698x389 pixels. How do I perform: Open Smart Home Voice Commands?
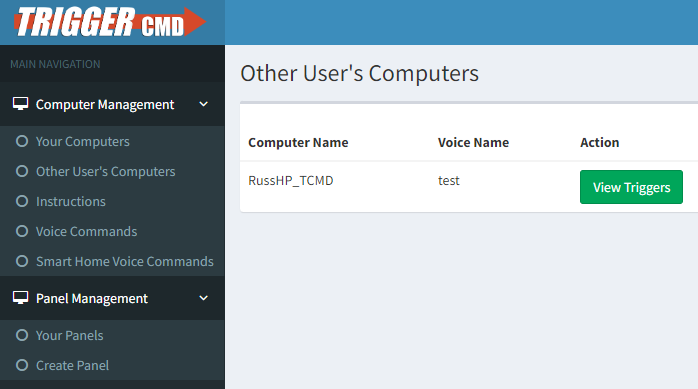pos(125,262)
